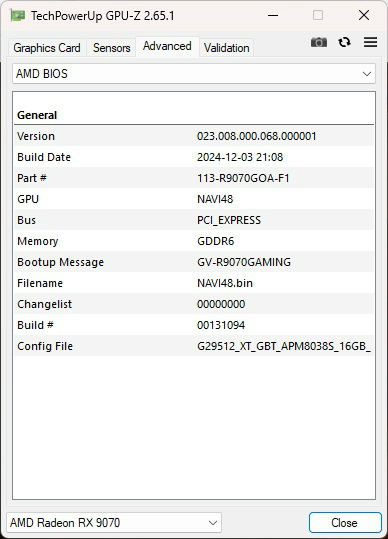Click the GPU value NAVI48

(215, 199)
